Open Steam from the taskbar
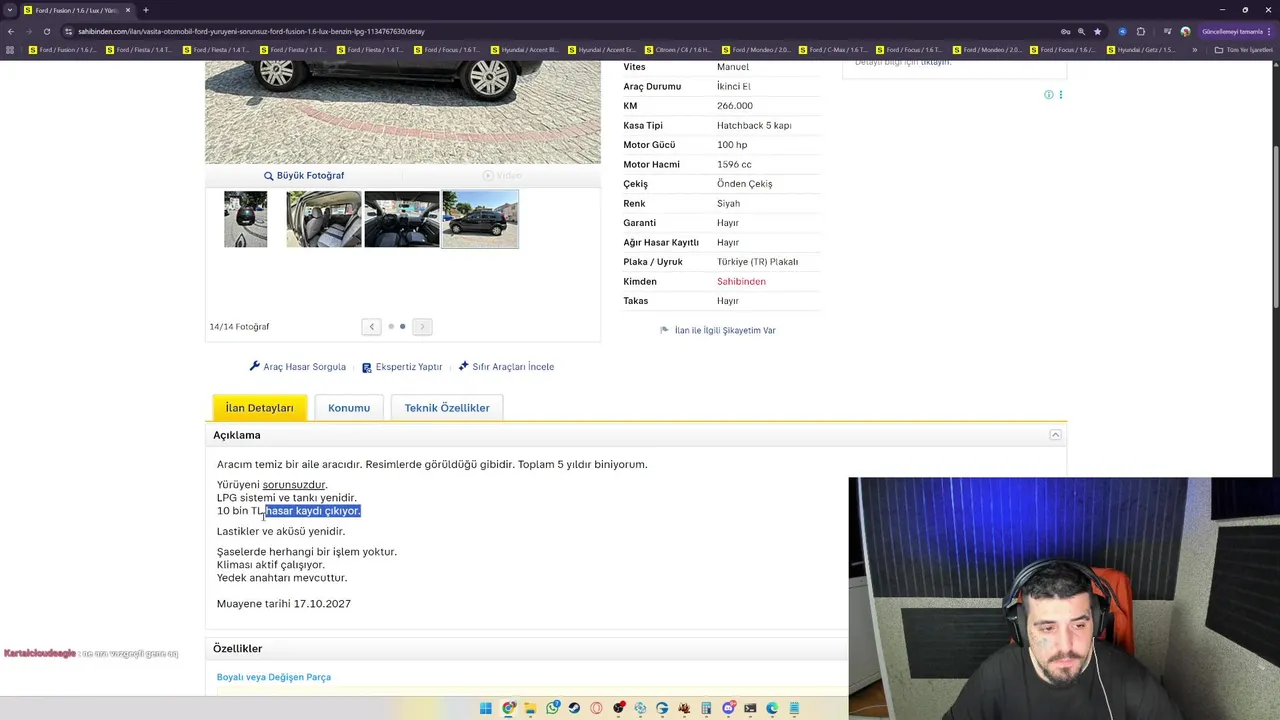The image size is (1280, 720). coord(574,708)
